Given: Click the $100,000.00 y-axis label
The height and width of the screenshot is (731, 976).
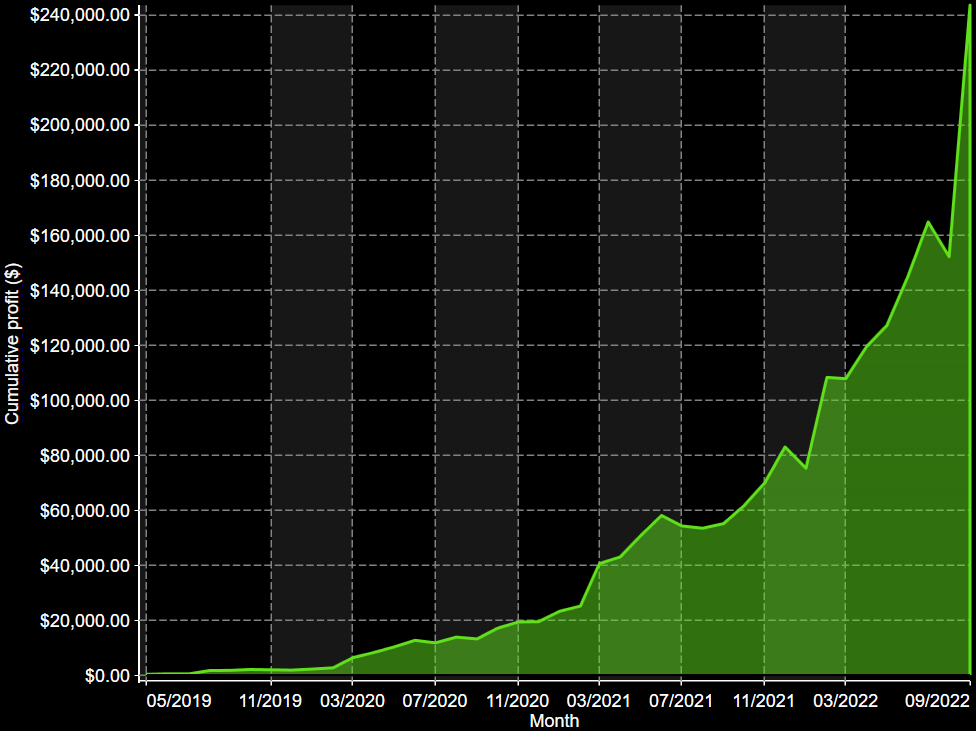Looking at the screenshot, I should click(x=80, y=400).
